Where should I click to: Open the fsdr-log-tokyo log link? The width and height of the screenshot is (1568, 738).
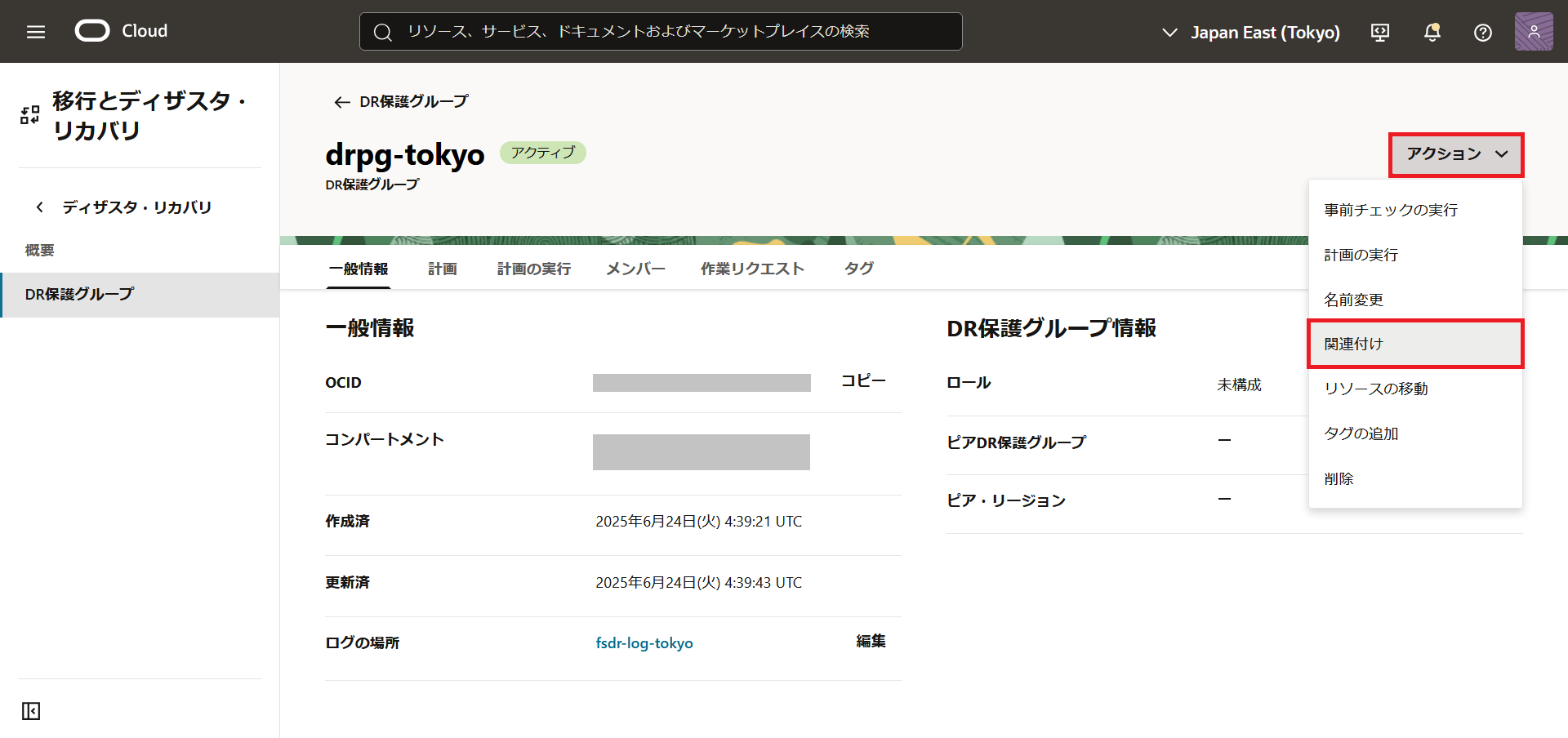pos(644,643)
